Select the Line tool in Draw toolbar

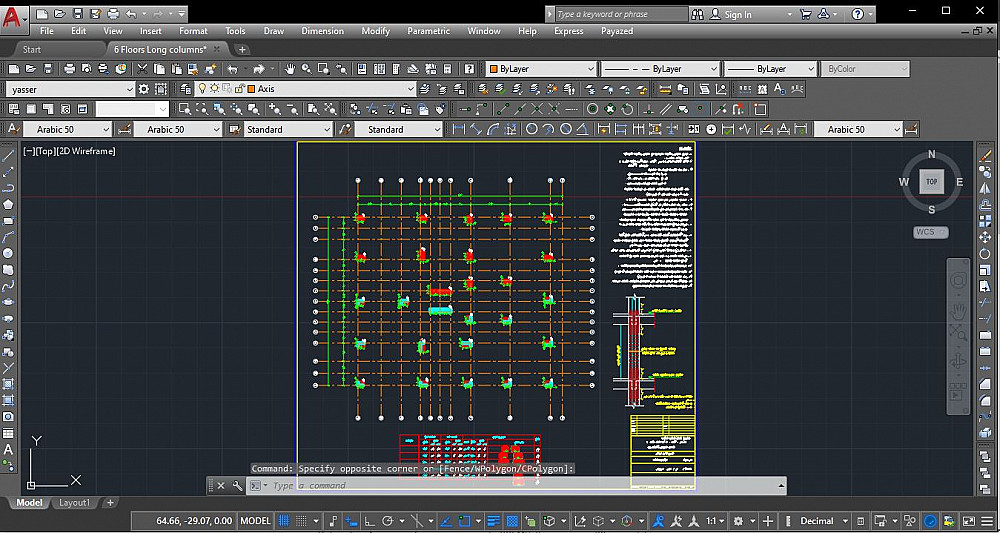pyautogui.click(x=8, y=155)
